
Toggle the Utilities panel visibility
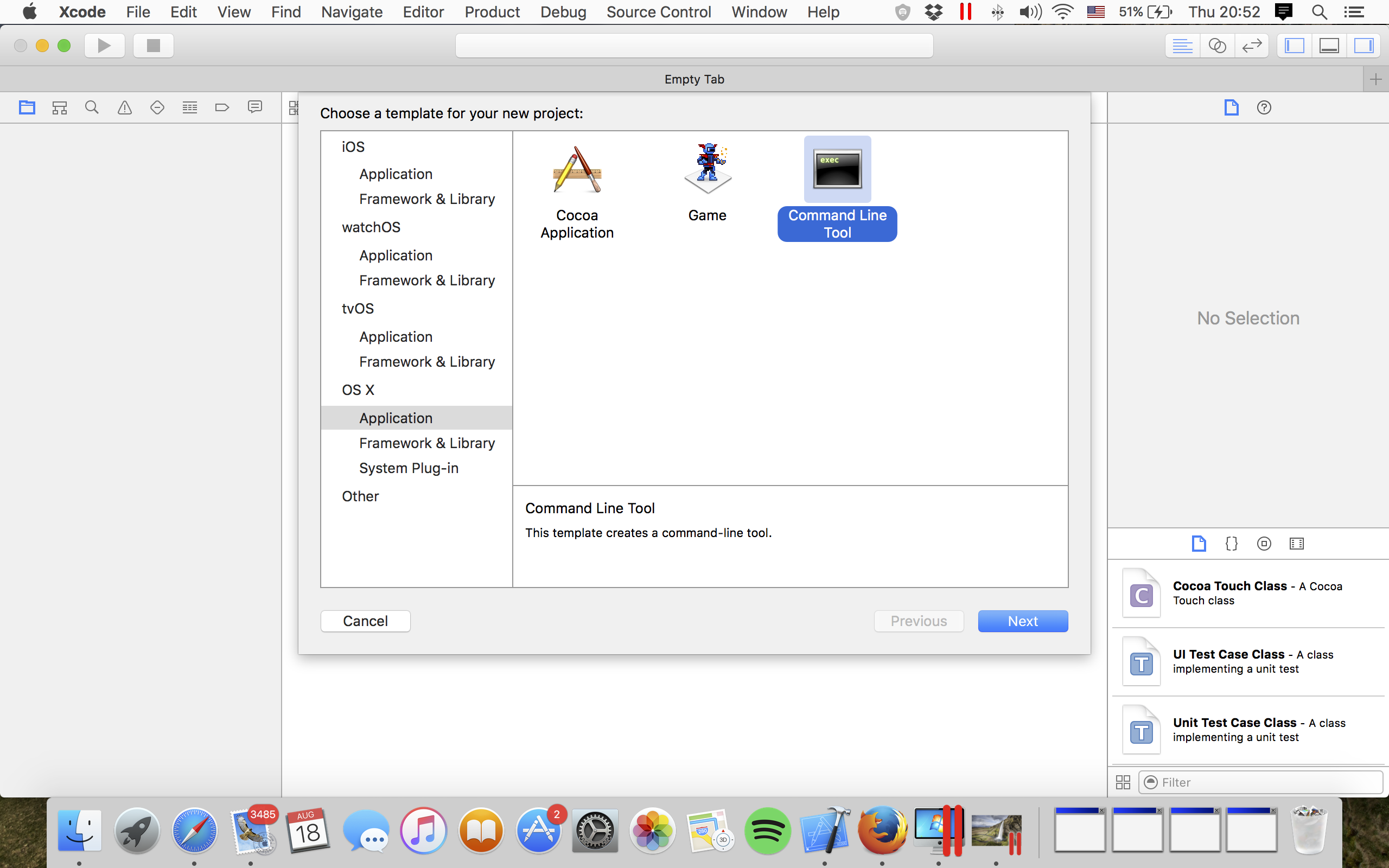(1363, 46)
